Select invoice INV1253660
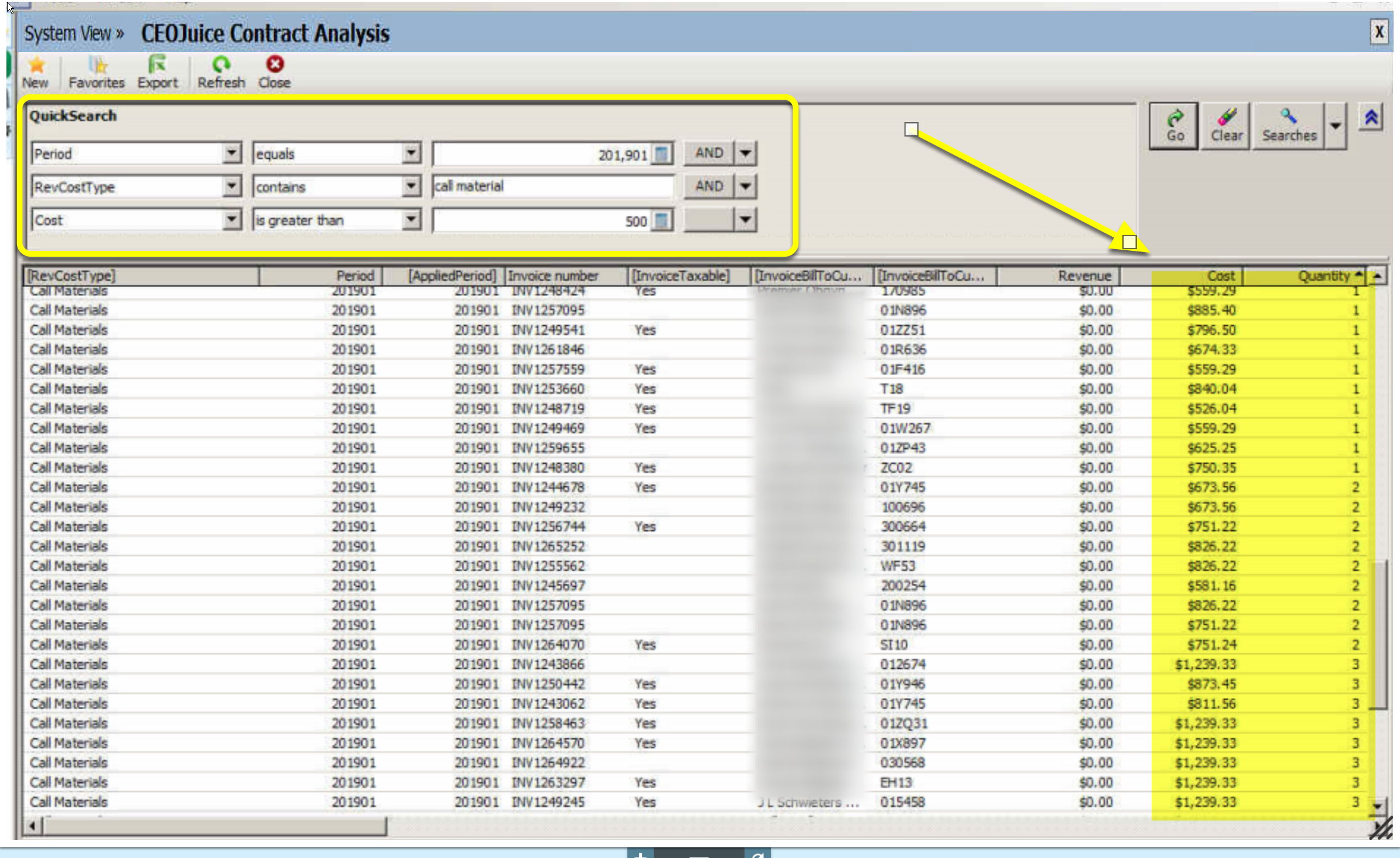 click(548, 389)
